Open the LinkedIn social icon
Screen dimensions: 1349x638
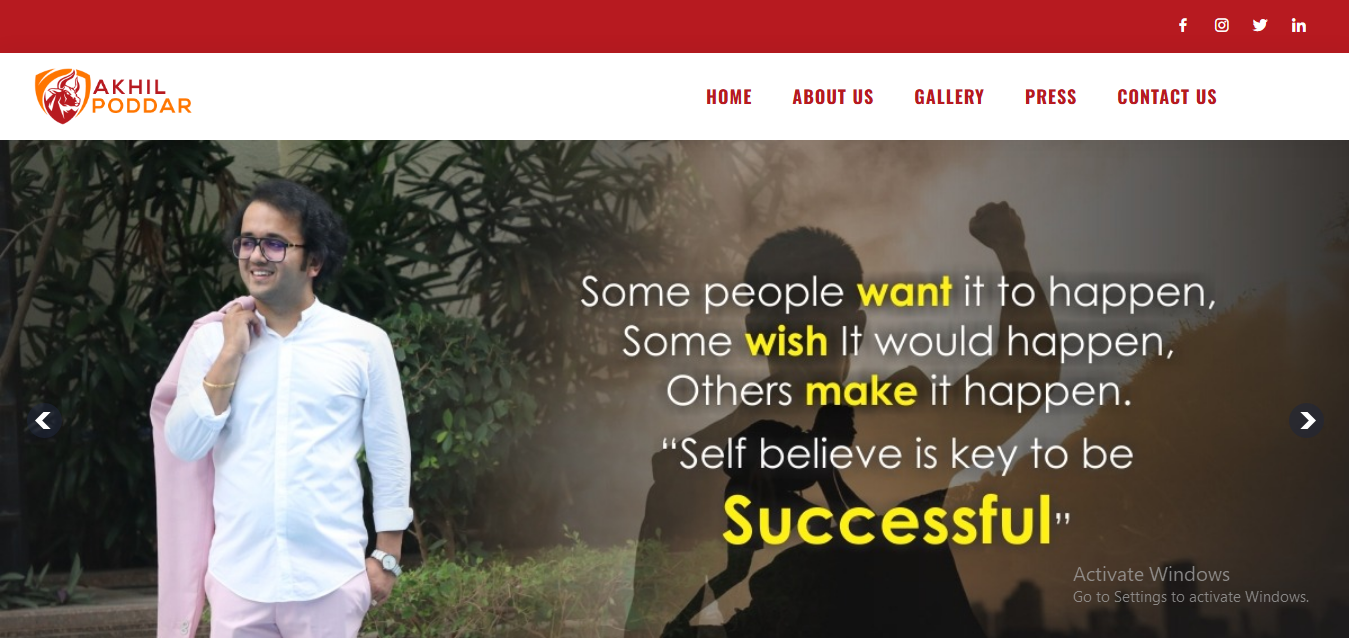1299,26
